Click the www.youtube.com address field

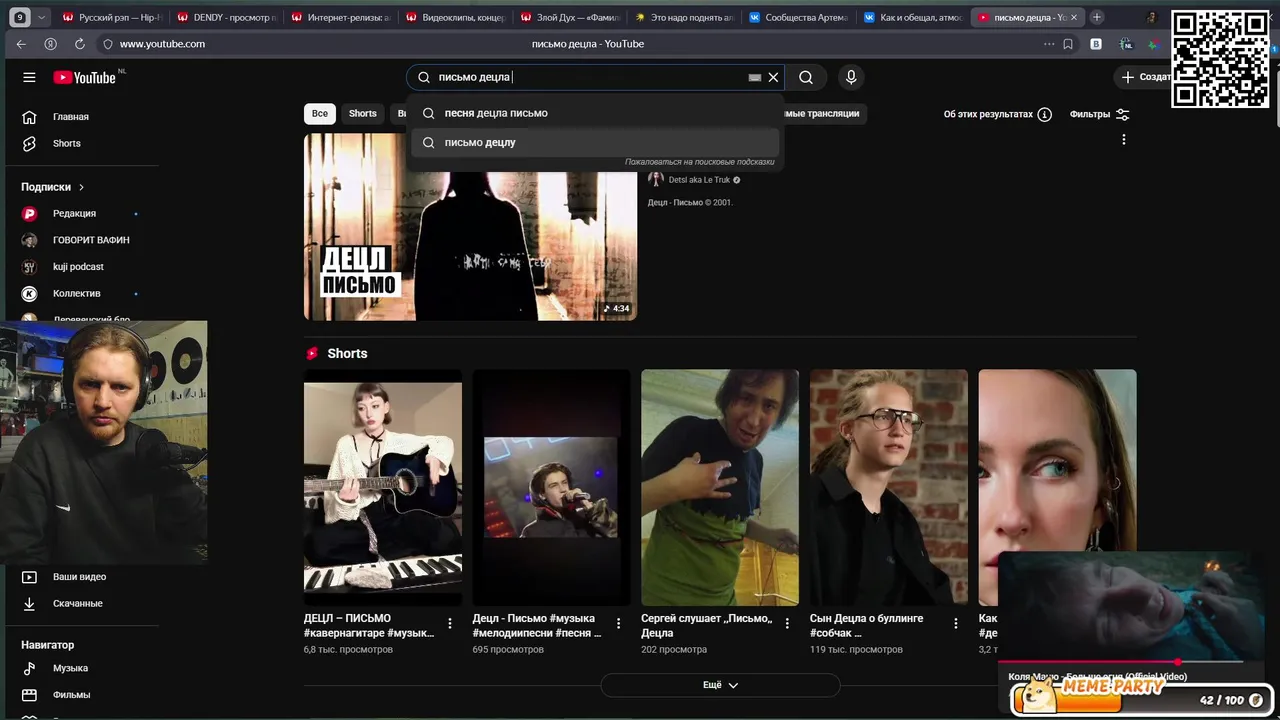(162, 44)
